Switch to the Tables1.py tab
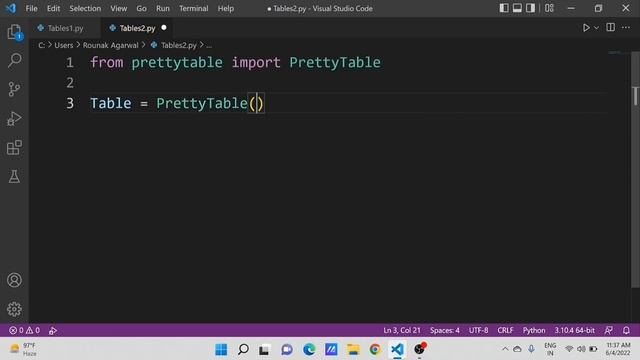 65,28
